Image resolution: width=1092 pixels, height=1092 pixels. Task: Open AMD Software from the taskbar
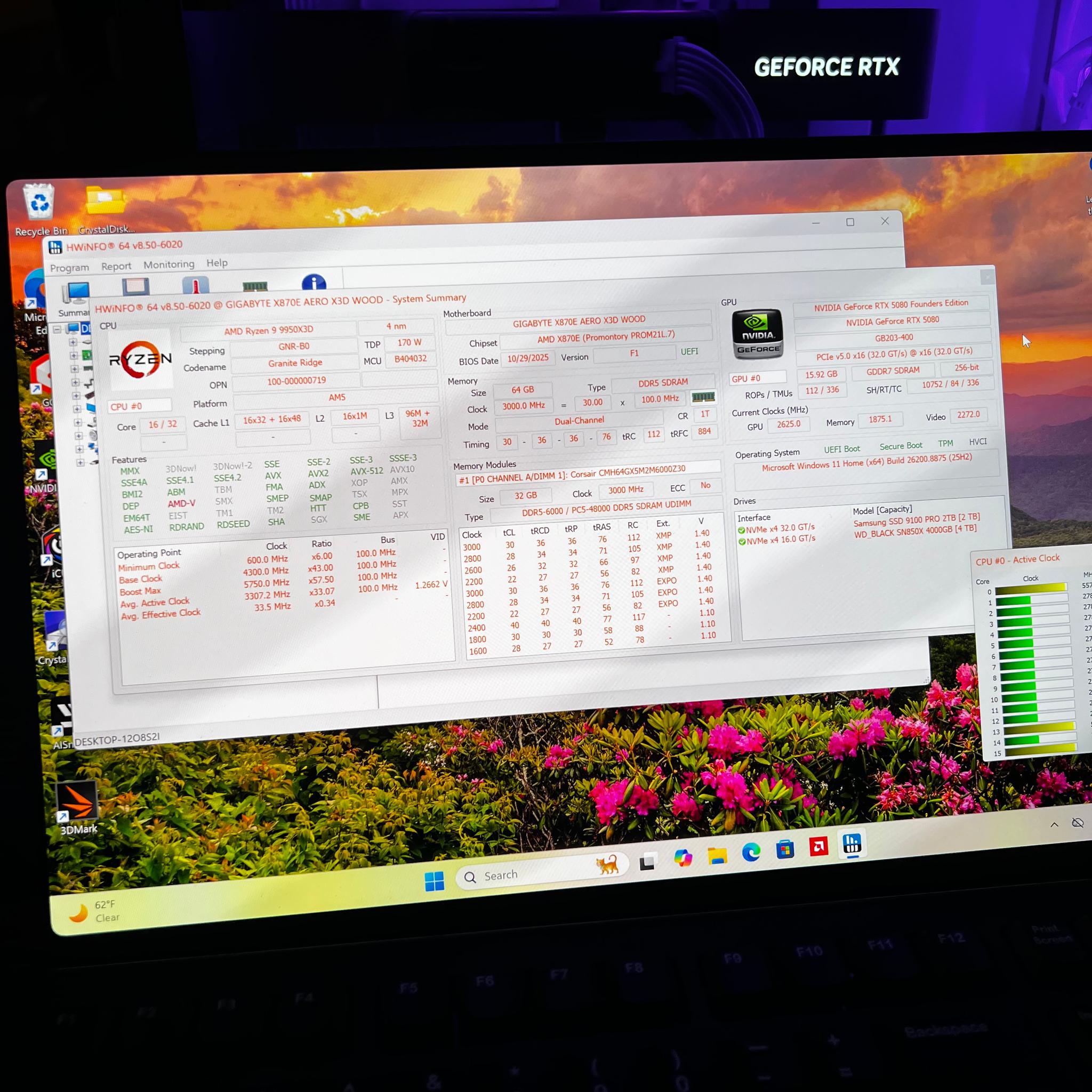tap(818, 846)
